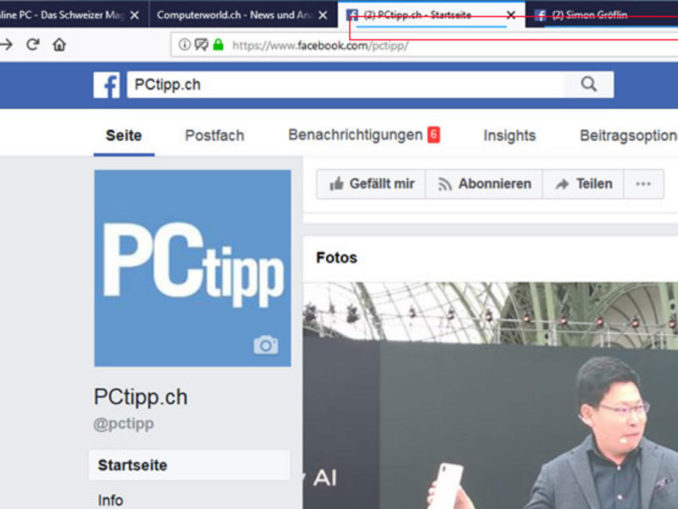The width and height of the screenshot is (678, 509).
Task: Select the PCtipp.ch Startseite browser tab
Action: pos(431,14)
